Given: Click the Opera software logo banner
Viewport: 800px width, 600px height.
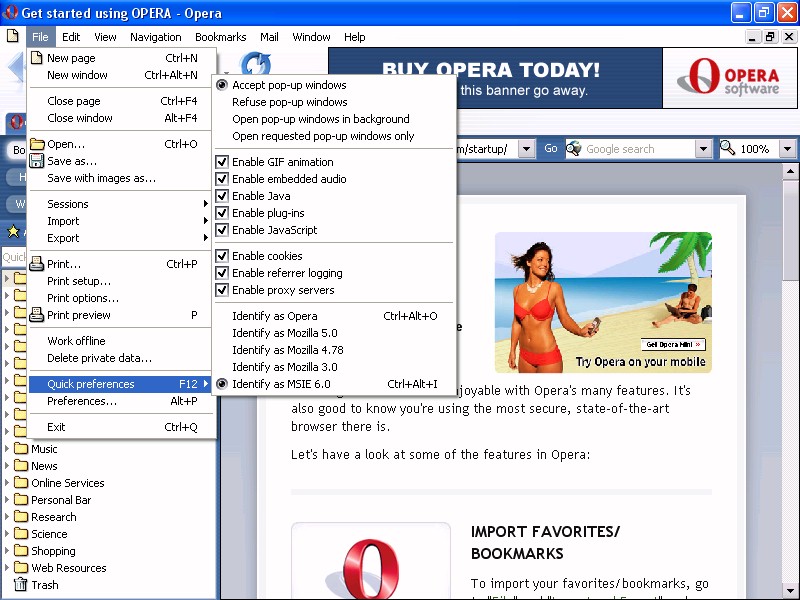Looking at the screenshot, I should coord(730,78).
